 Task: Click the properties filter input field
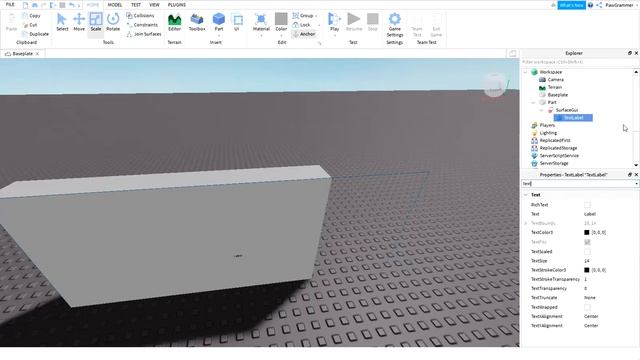click(577, 184)
